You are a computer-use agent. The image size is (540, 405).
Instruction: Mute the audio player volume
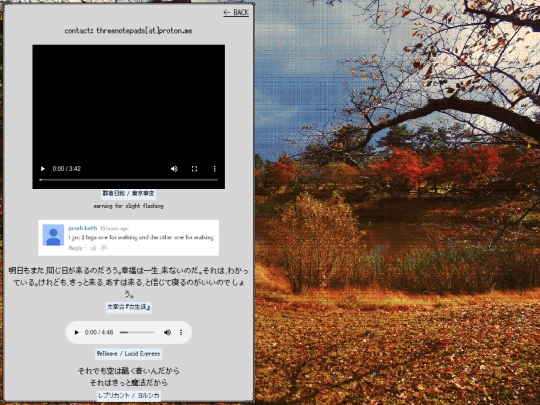(x=167, y=332)
